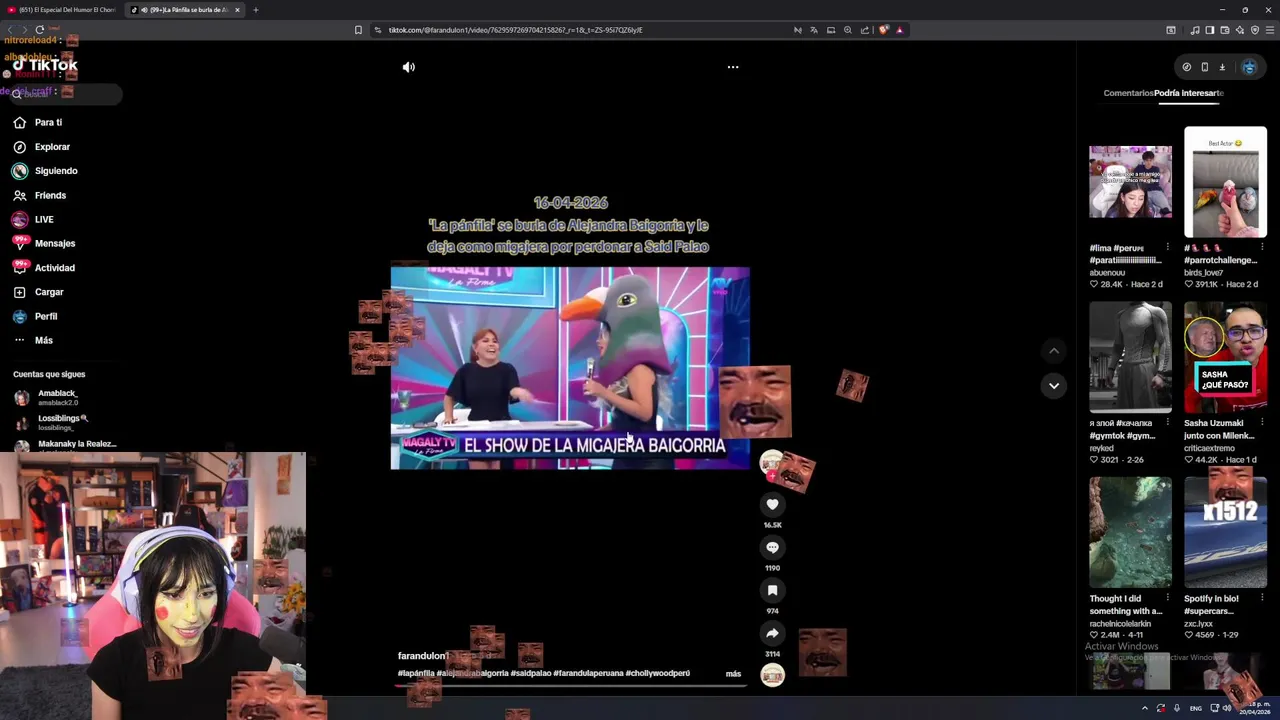Like the video with heart icon
This screenshot has width=1280, height=720.
[772, 505]
